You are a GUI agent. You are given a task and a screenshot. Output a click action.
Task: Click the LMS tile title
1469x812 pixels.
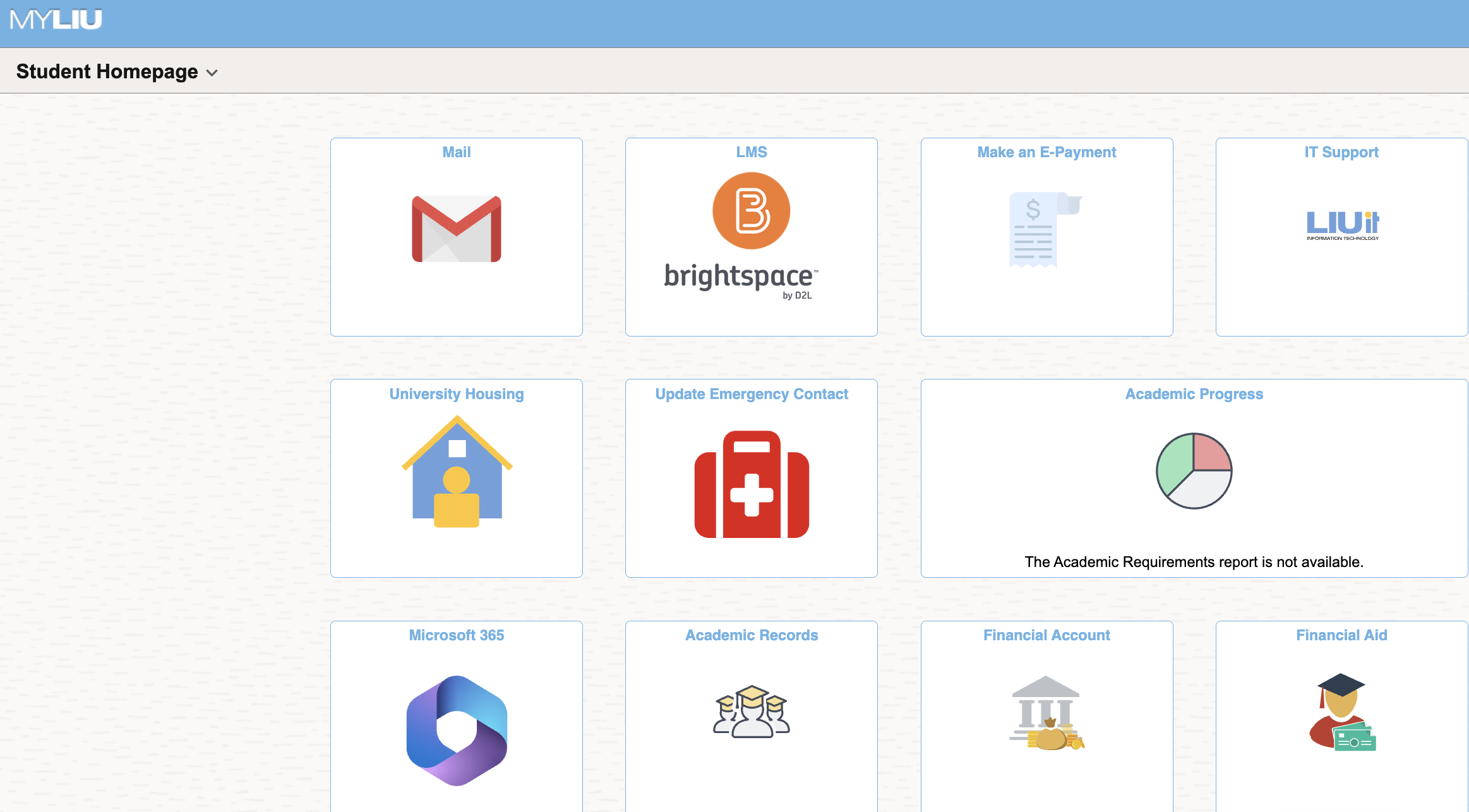point(752,152)
